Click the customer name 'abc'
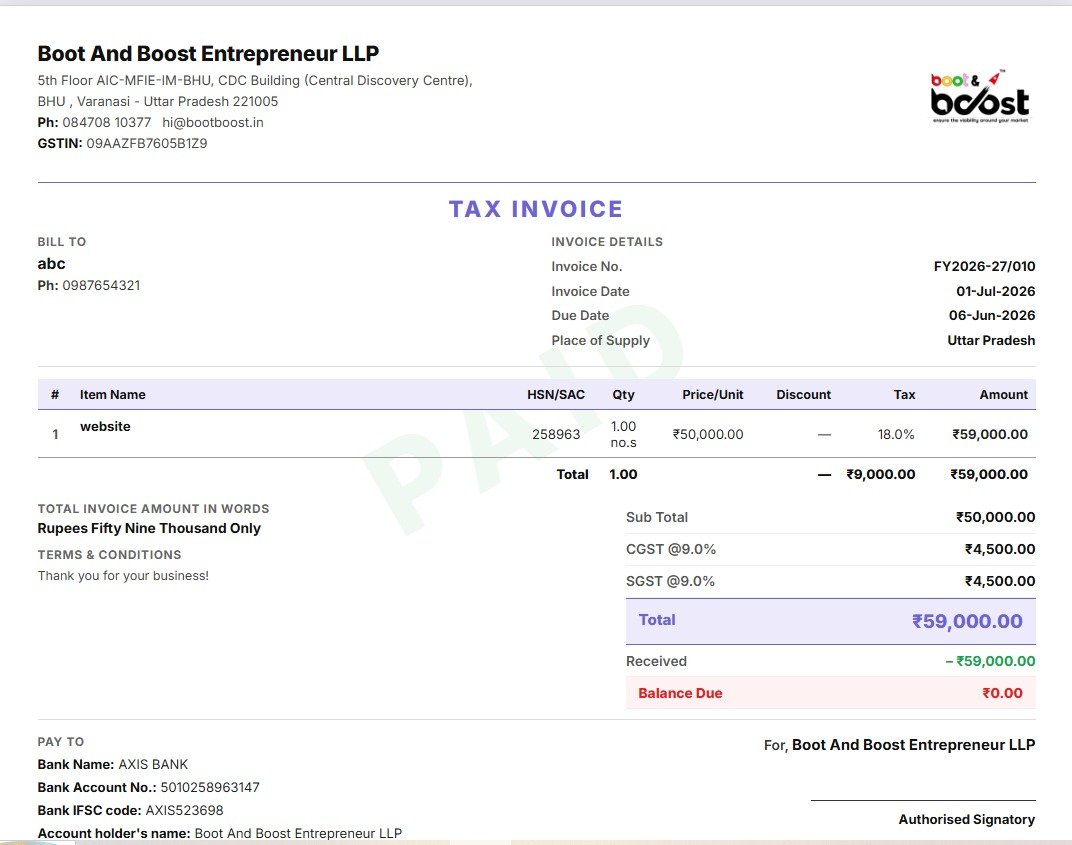The height and width of the screenshot is (845, 1072). pos(51,264)
